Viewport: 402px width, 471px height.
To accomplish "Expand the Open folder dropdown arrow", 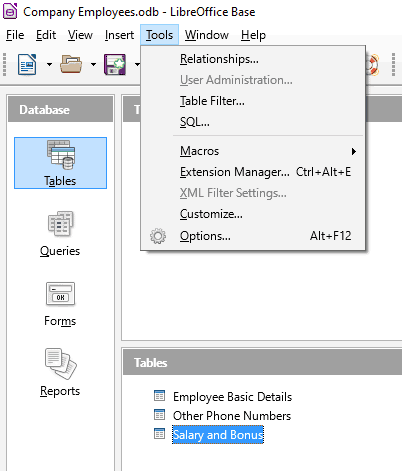I will tap(93, 65).
